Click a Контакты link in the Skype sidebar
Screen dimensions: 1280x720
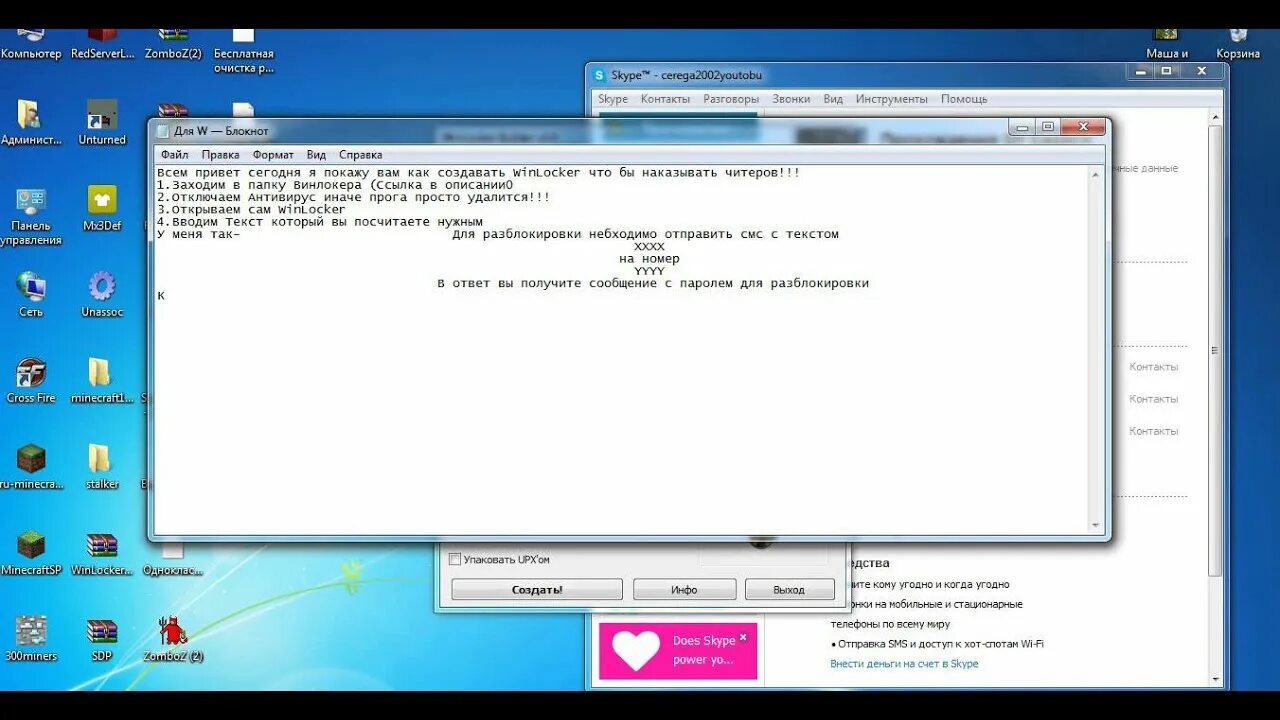[1153, 367]
